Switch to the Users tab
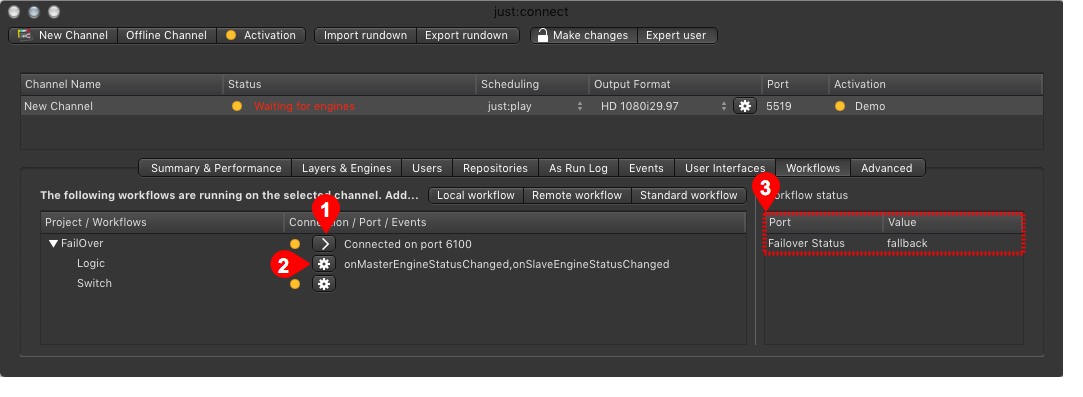 427,168
